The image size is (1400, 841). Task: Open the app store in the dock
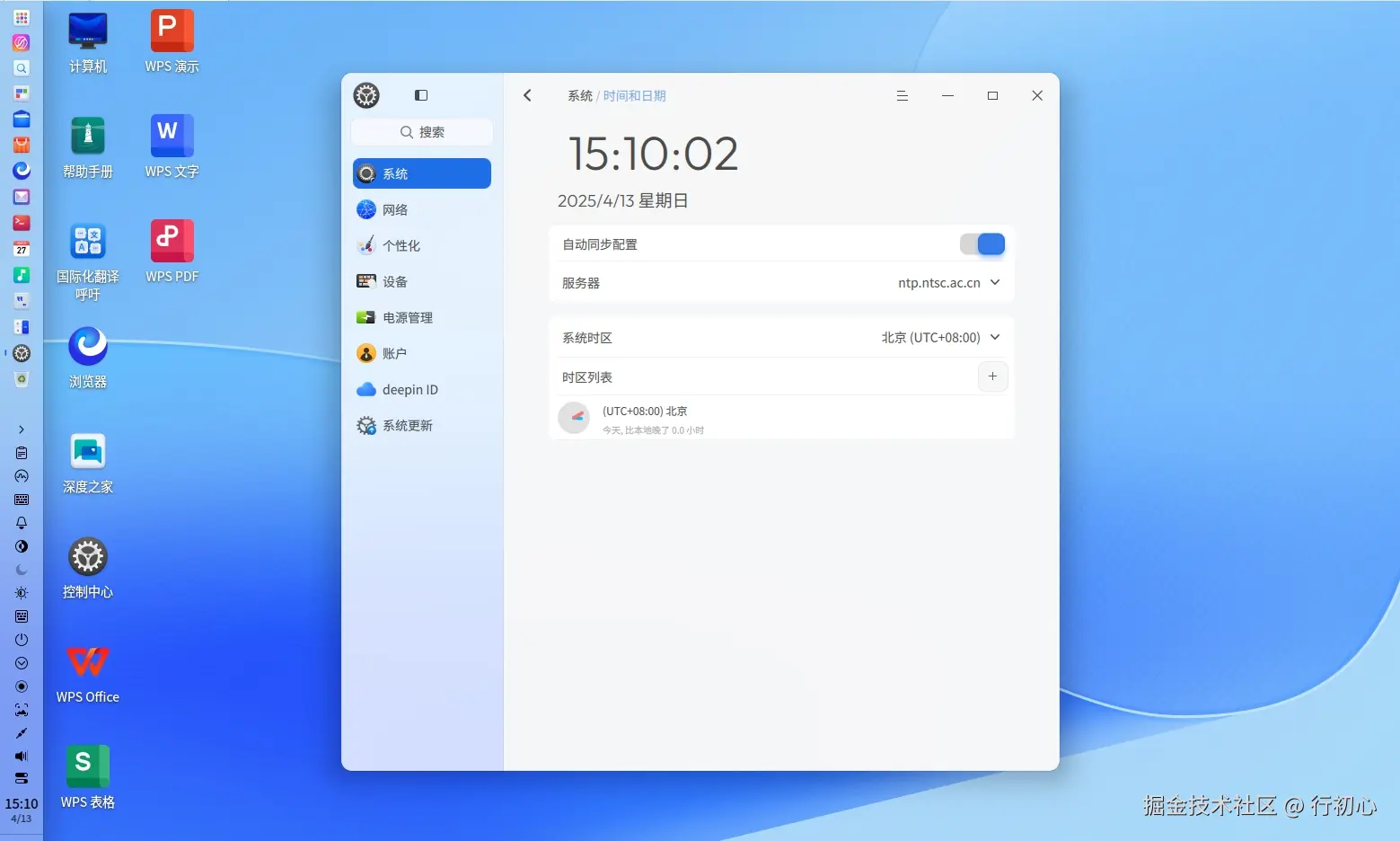point(22,145)
